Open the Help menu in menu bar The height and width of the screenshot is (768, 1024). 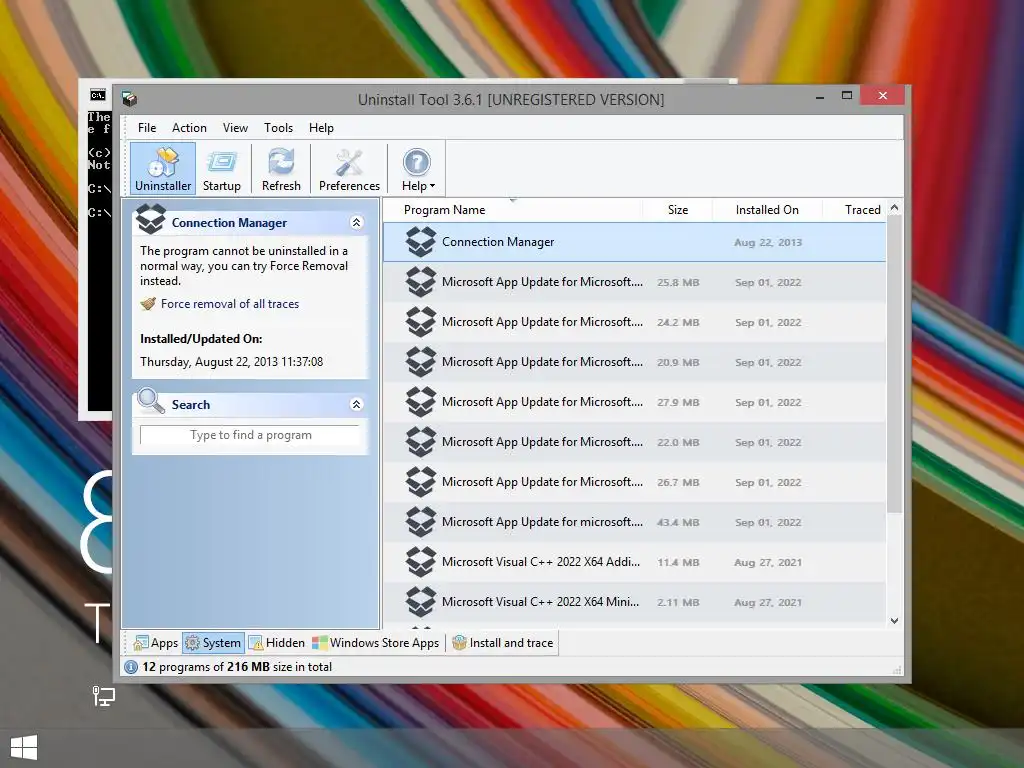point(321,128)
